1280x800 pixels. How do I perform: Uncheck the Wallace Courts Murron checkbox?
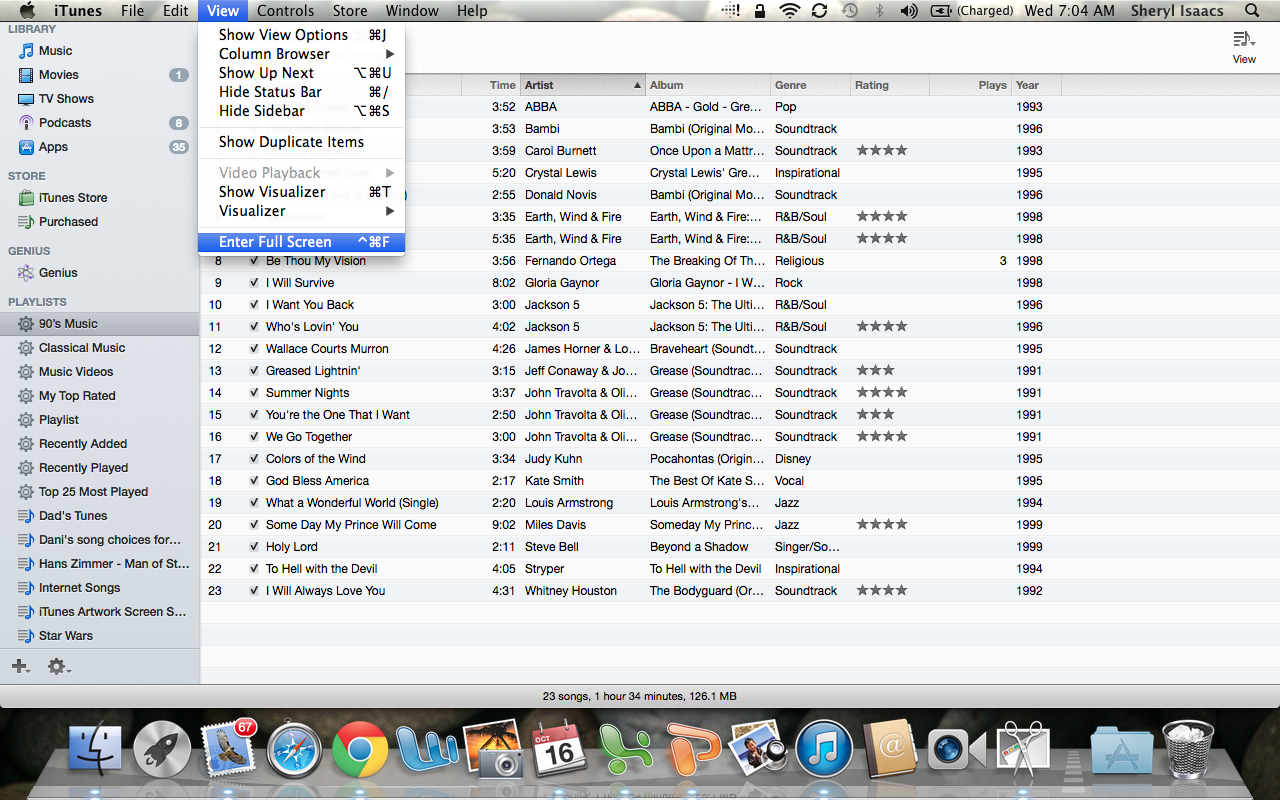coord(254,349)
